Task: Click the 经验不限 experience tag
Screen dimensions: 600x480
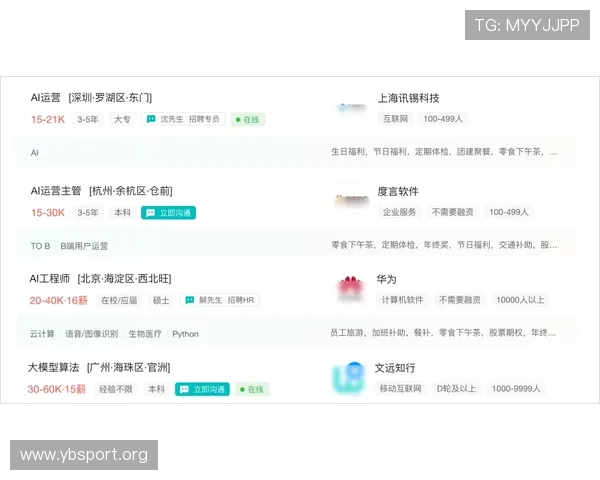Action: (116, 389)
